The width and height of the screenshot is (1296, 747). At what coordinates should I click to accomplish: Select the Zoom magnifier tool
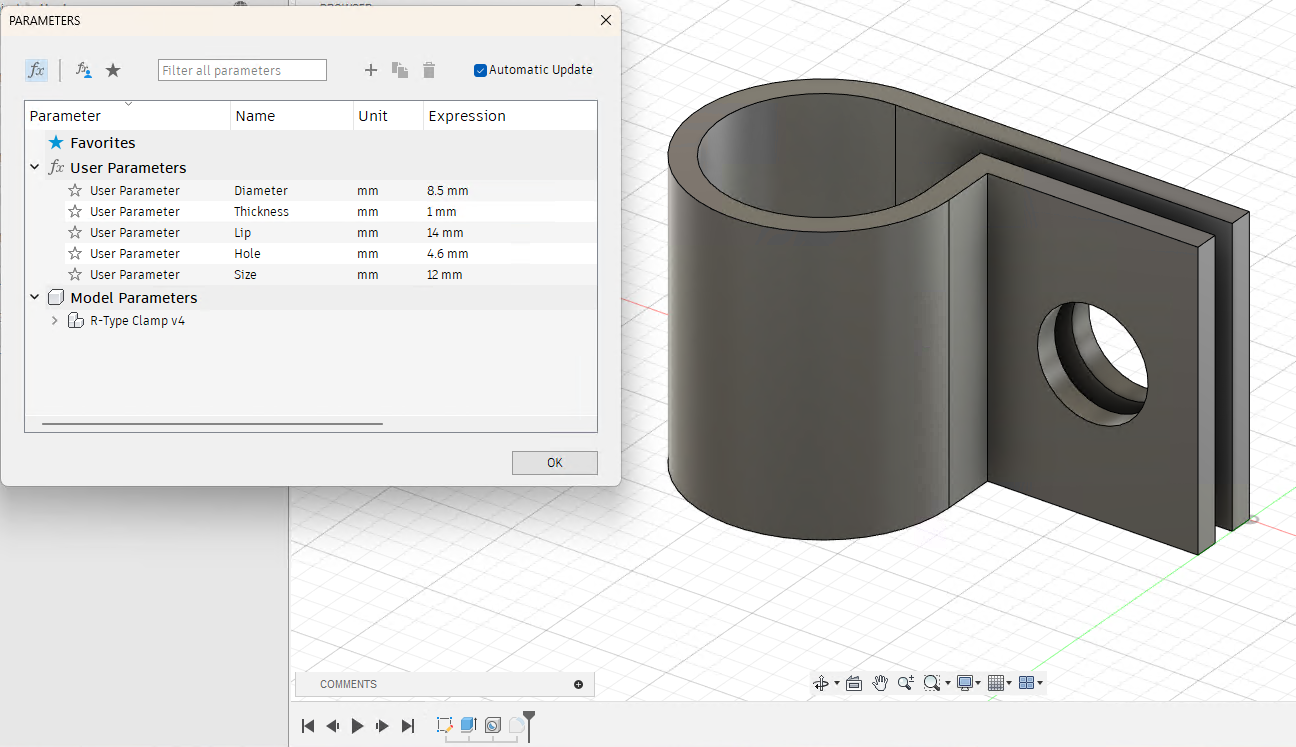[906, 683]
